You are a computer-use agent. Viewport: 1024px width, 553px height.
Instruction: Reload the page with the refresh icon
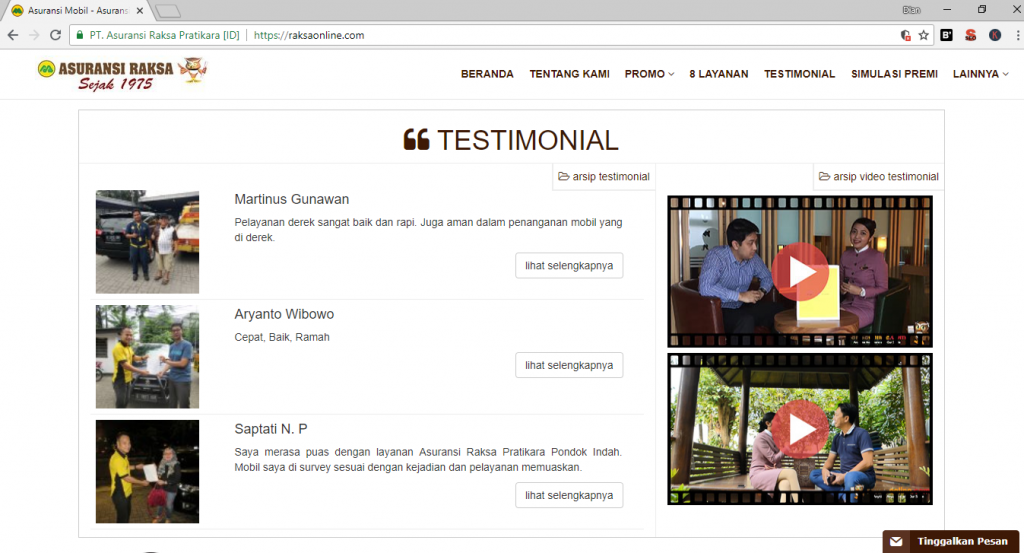[56, 35]
